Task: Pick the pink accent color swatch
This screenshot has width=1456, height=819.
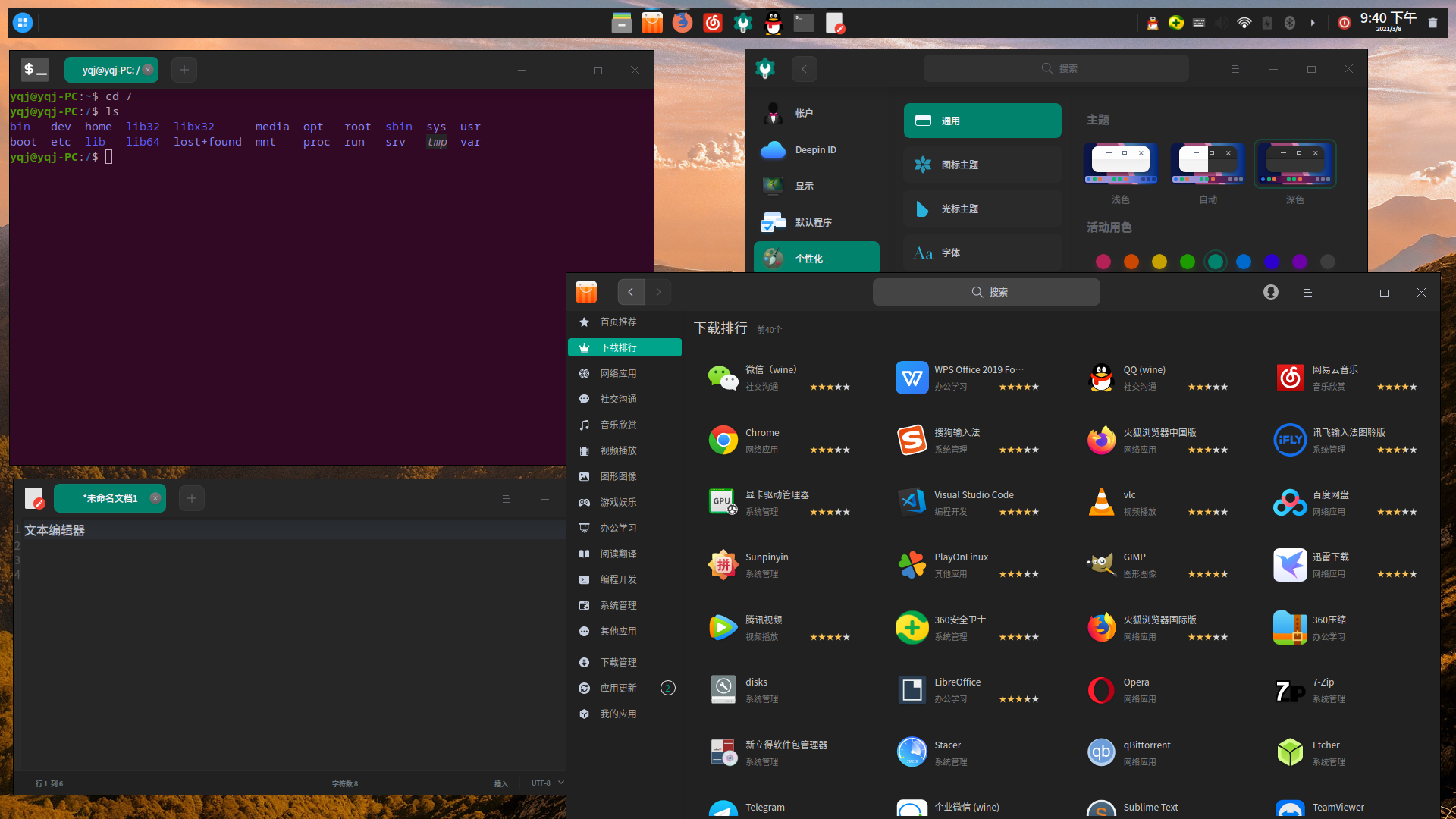Action: (x=1103, y=262)
